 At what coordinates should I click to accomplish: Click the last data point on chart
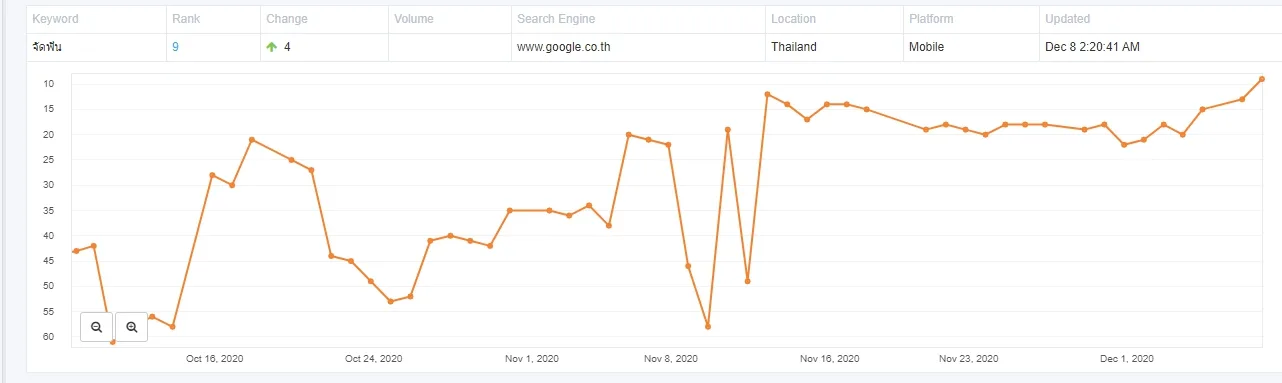coord(1262,79)
